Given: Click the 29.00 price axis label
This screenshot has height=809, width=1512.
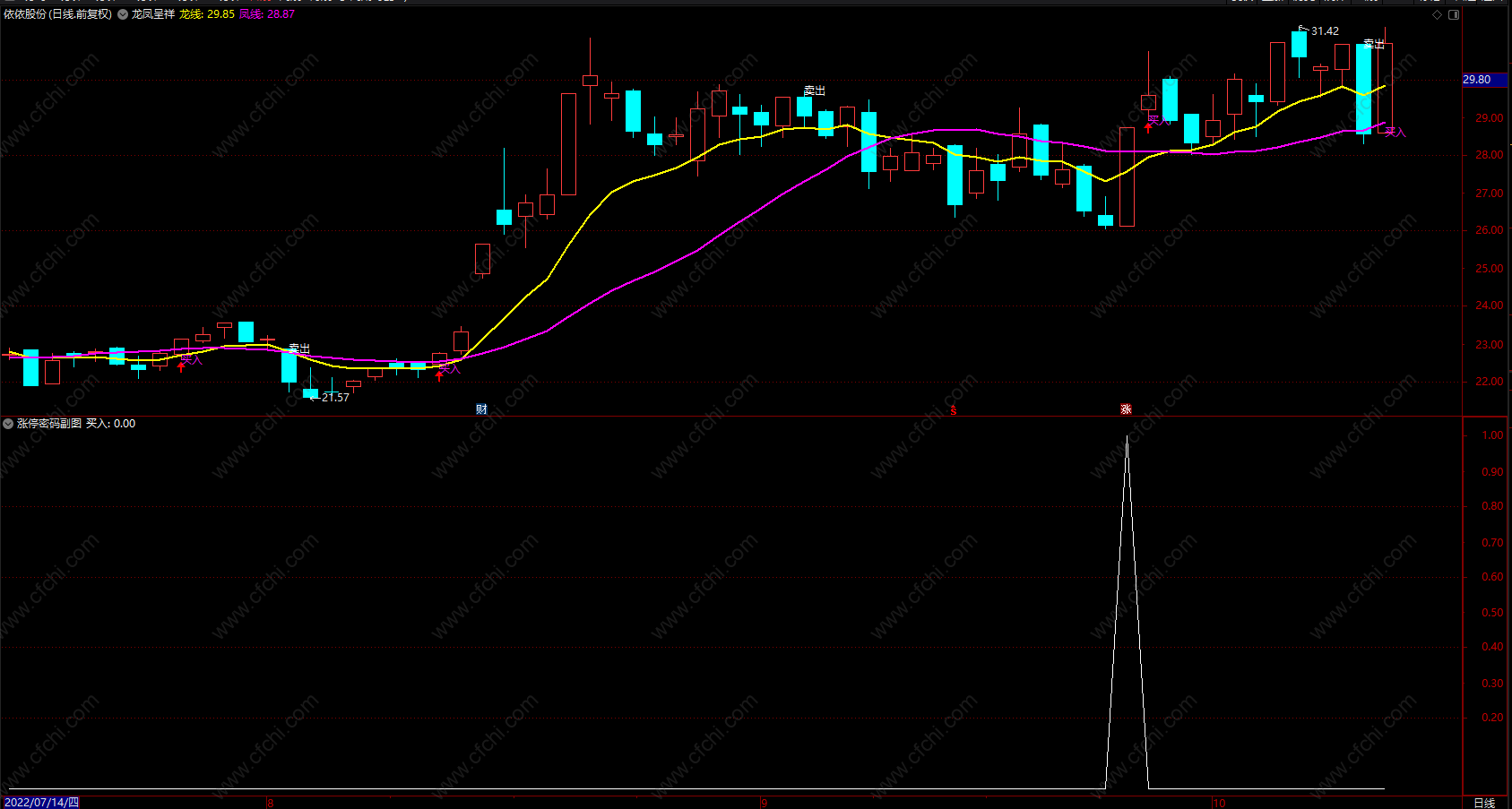Looking at the screenshot, I should [x=1490, y=118].
